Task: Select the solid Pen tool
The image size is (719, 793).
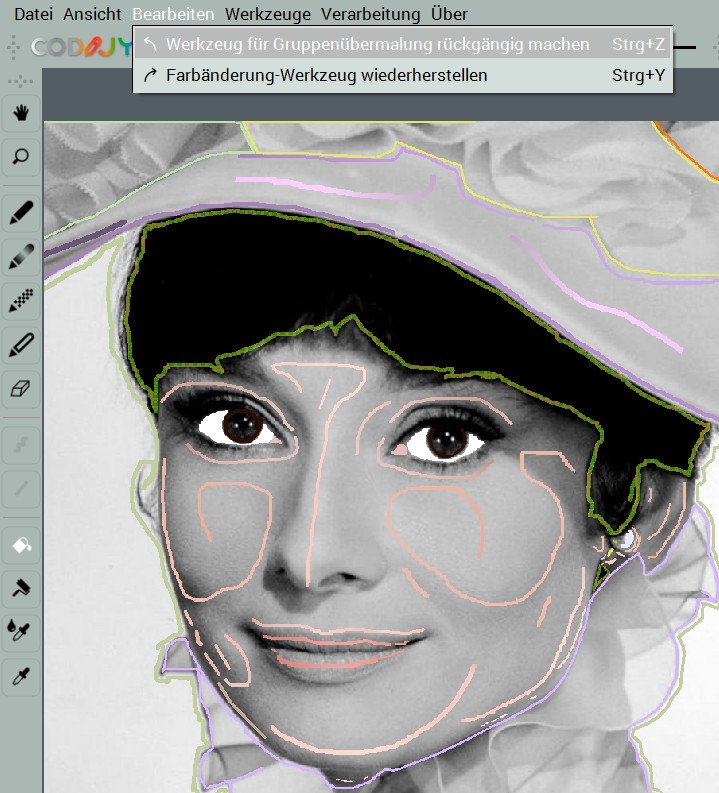Action: click(21, 212)
